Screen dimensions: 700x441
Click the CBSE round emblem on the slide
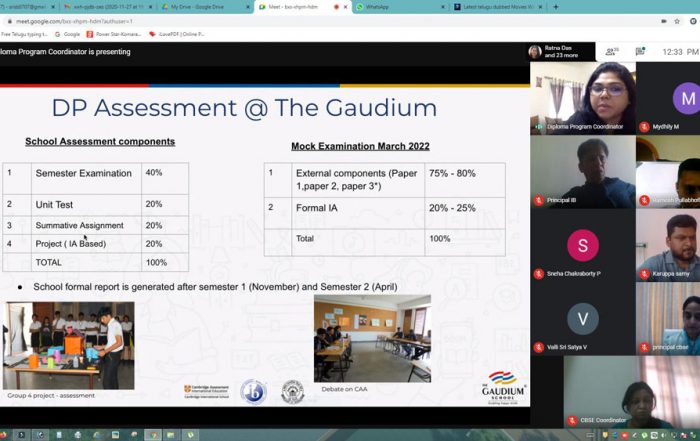[292, 392]
